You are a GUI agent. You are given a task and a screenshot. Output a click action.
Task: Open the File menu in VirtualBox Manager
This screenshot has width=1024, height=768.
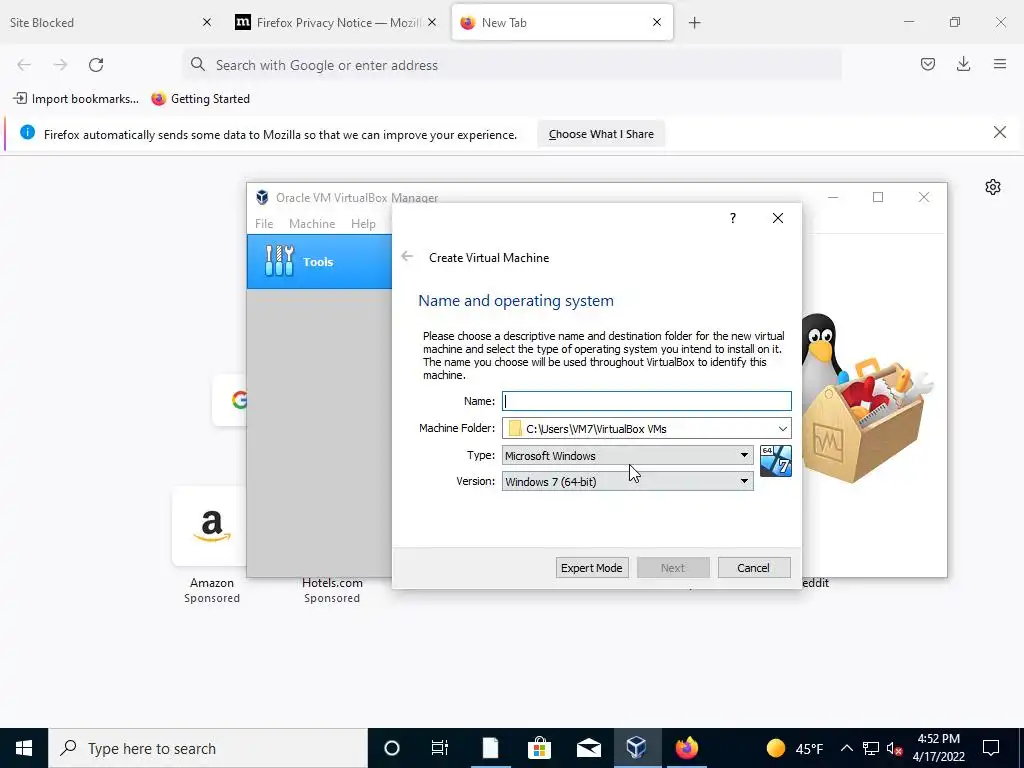tap(264, 223)
